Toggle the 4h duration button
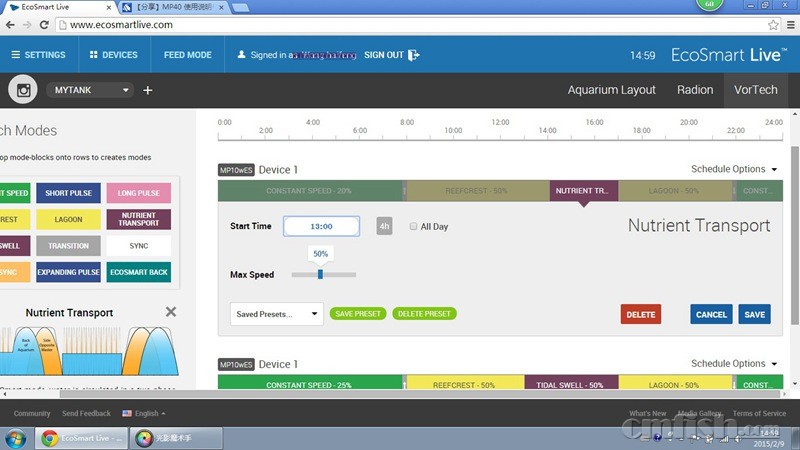 tap(384, 227)
